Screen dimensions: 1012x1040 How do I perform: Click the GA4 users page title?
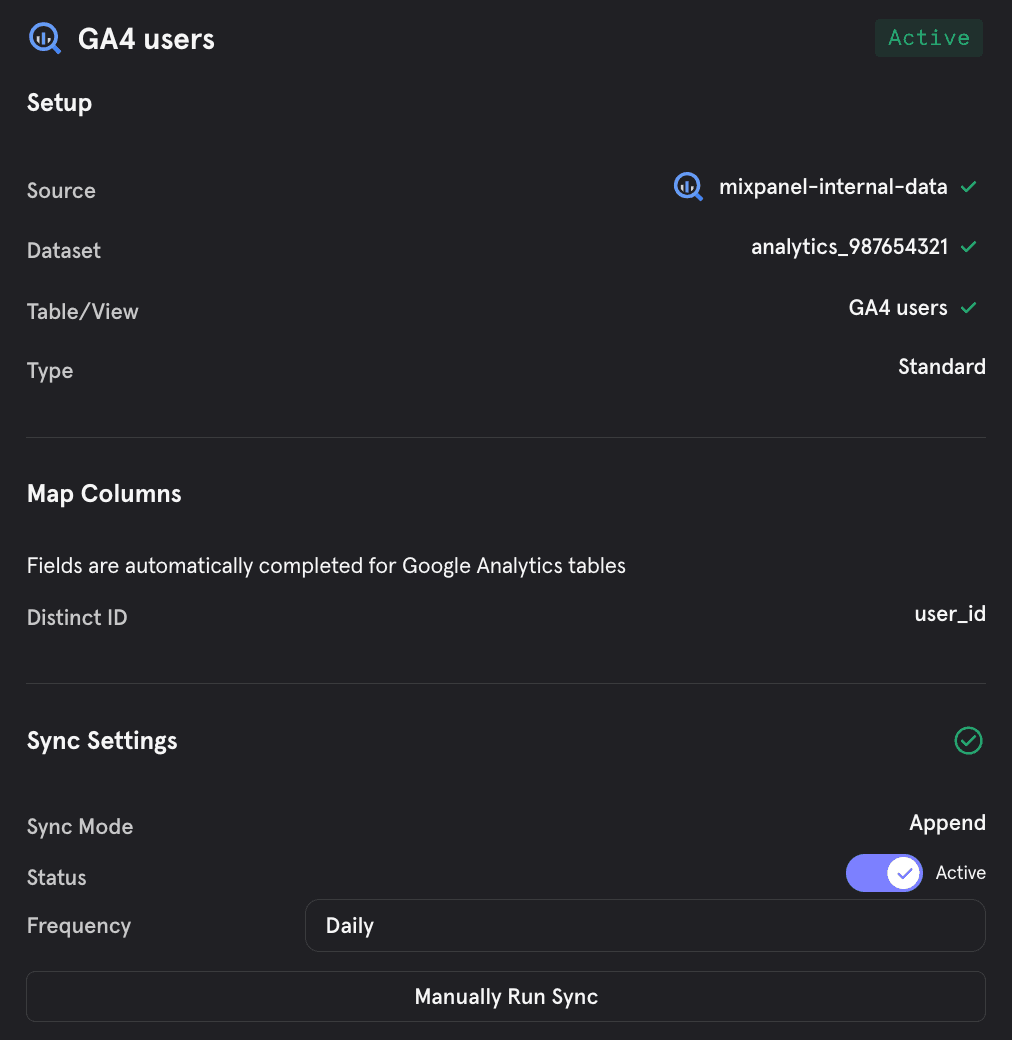[146, 39]
